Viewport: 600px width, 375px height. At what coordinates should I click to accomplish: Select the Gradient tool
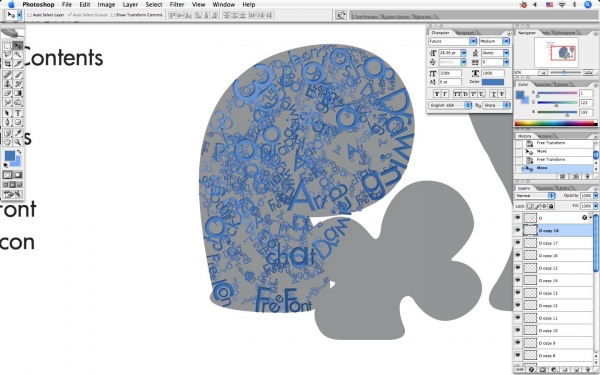pyautogui.click(x=18, y=93)
